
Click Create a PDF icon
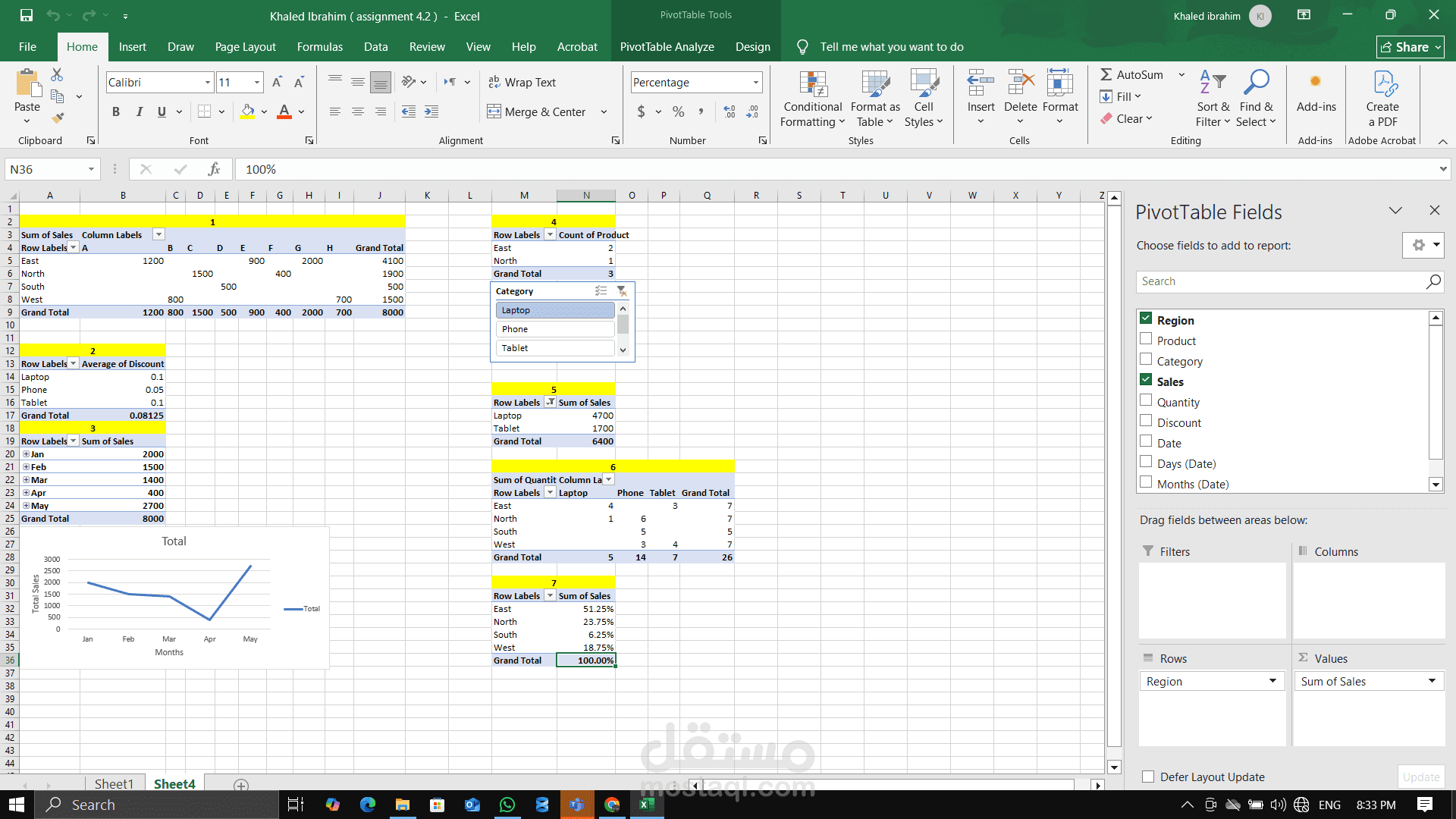click(x=1382, y=99)
